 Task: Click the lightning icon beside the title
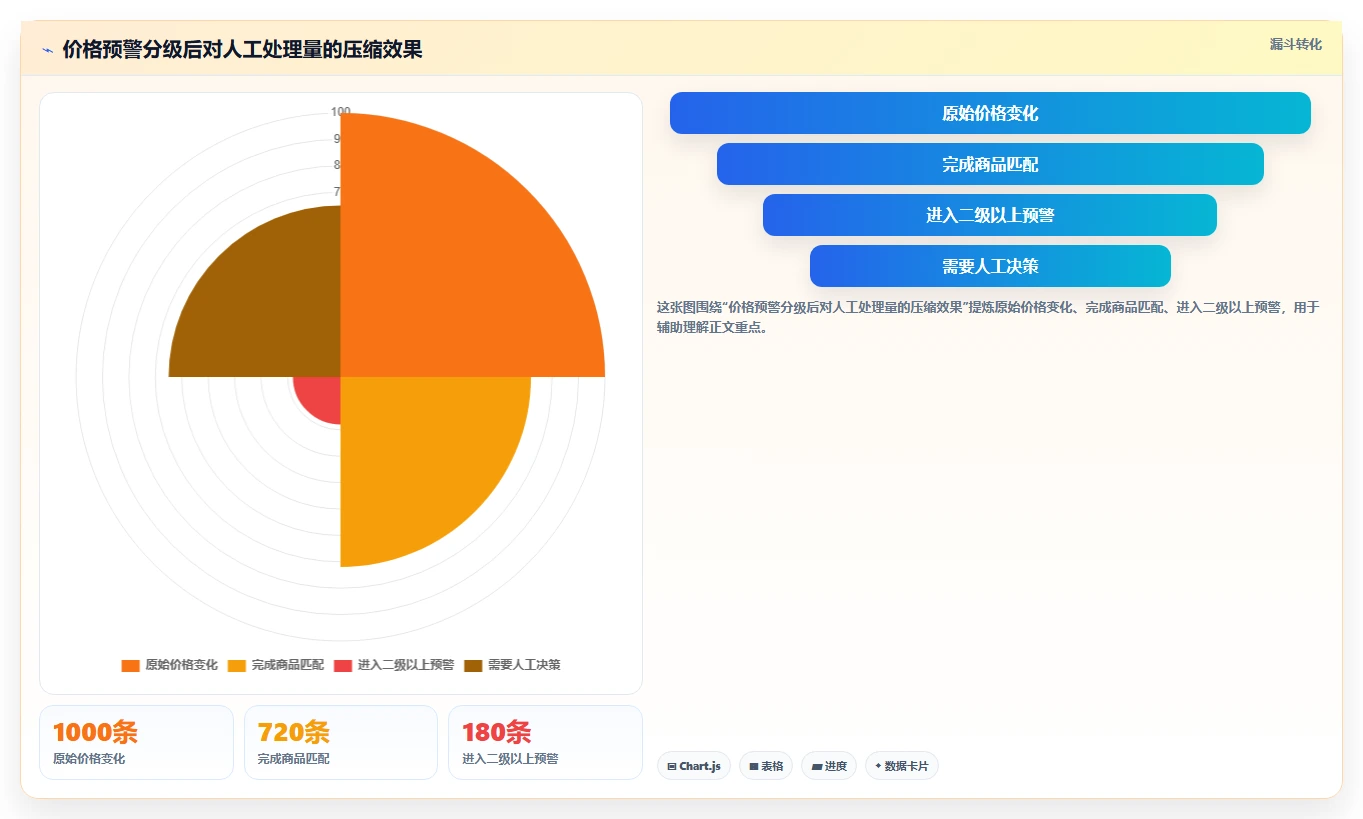(x=47, y=50)
